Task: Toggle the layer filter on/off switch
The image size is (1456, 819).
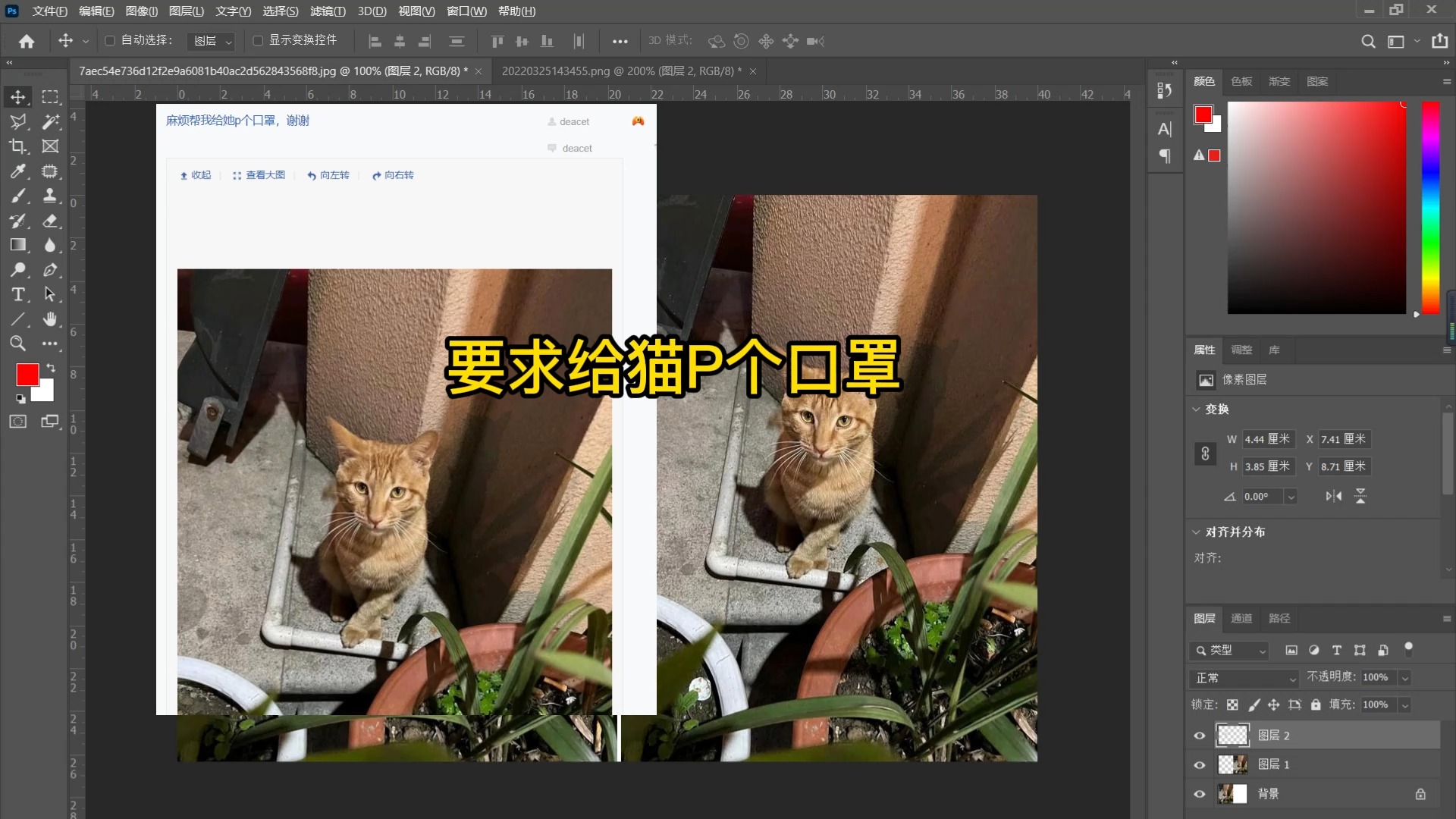Action: (1408, 648)
